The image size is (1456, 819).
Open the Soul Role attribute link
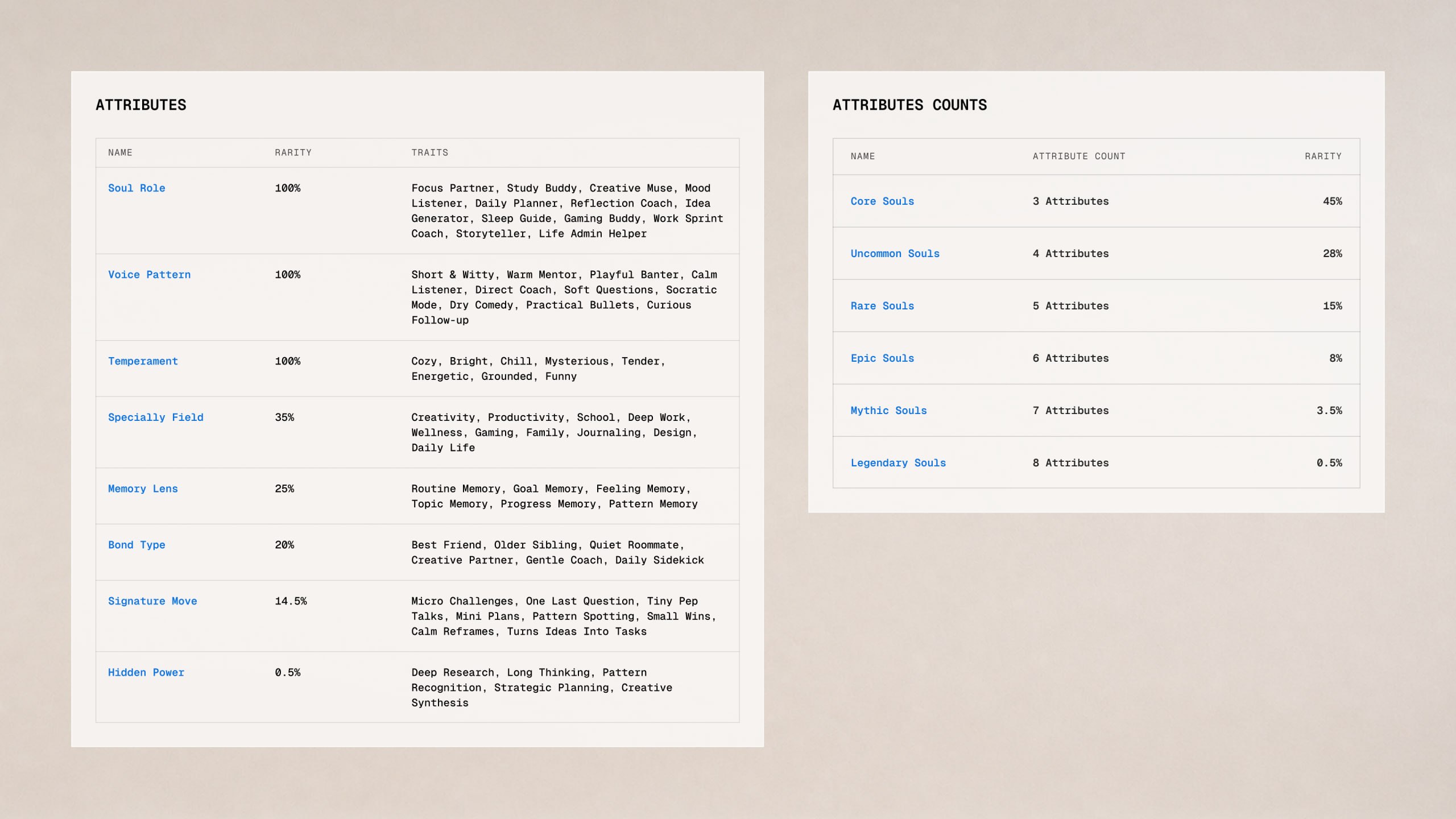(136, 188)
